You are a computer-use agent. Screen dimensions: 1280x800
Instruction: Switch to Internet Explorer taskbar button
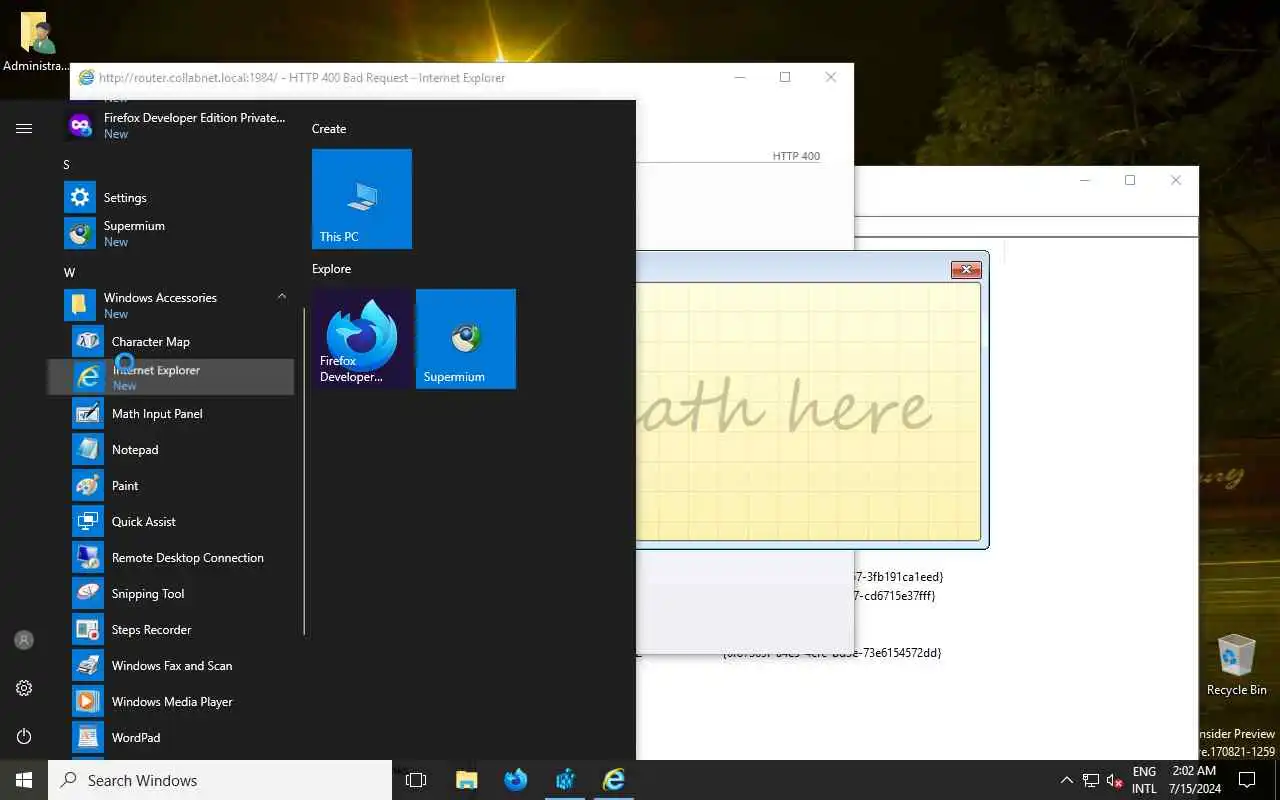(x=614, y=780)
